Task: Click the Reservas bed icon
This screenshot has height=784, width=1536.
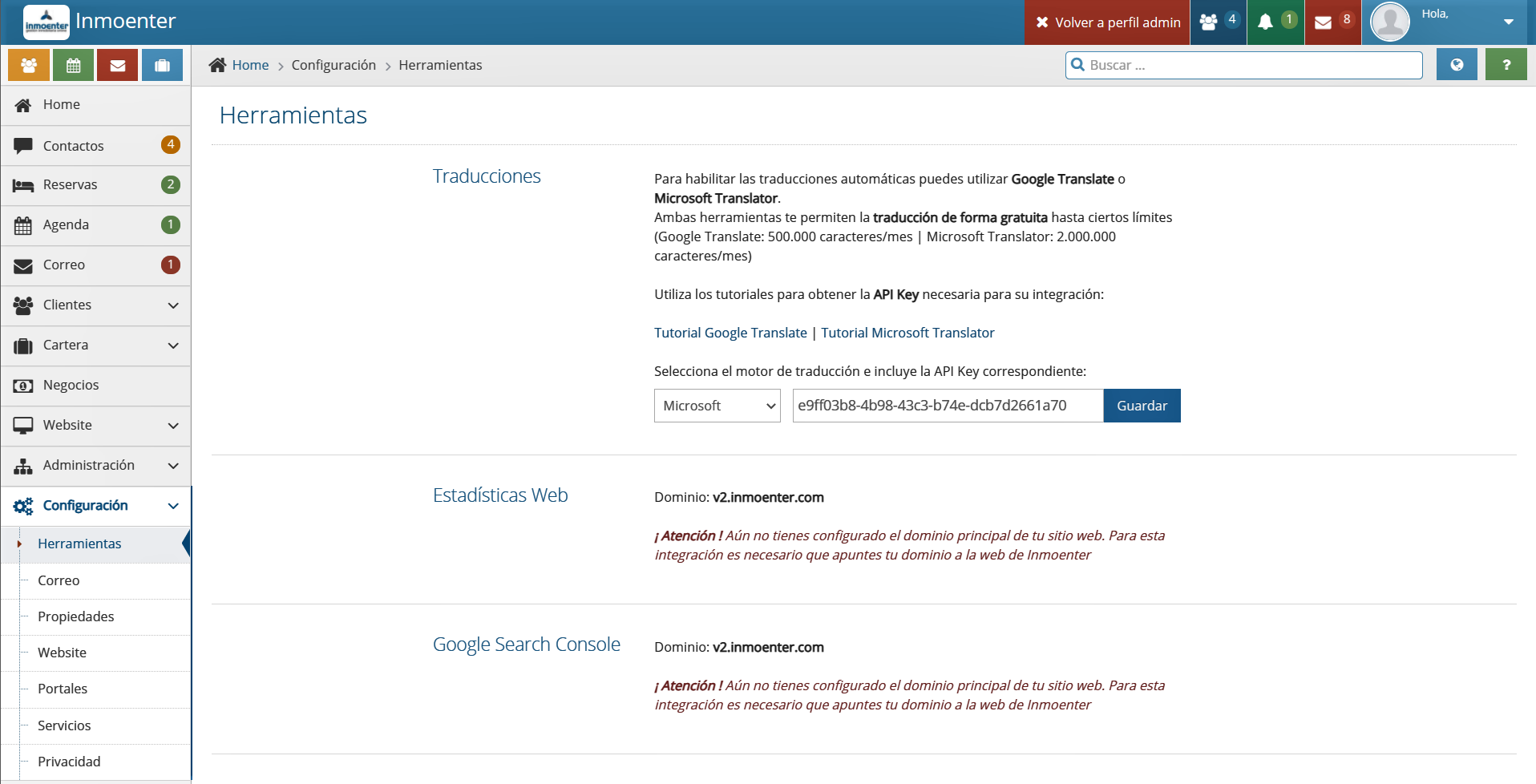Action: [23, 185]
